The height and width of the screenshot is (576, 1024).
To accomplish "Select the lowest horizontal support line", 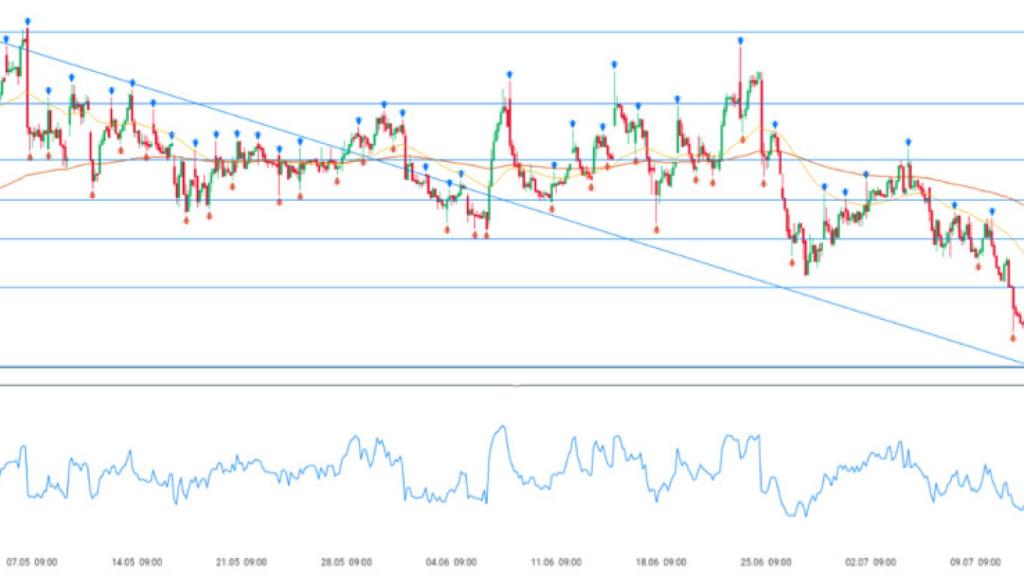I will (x=500, y=367).
